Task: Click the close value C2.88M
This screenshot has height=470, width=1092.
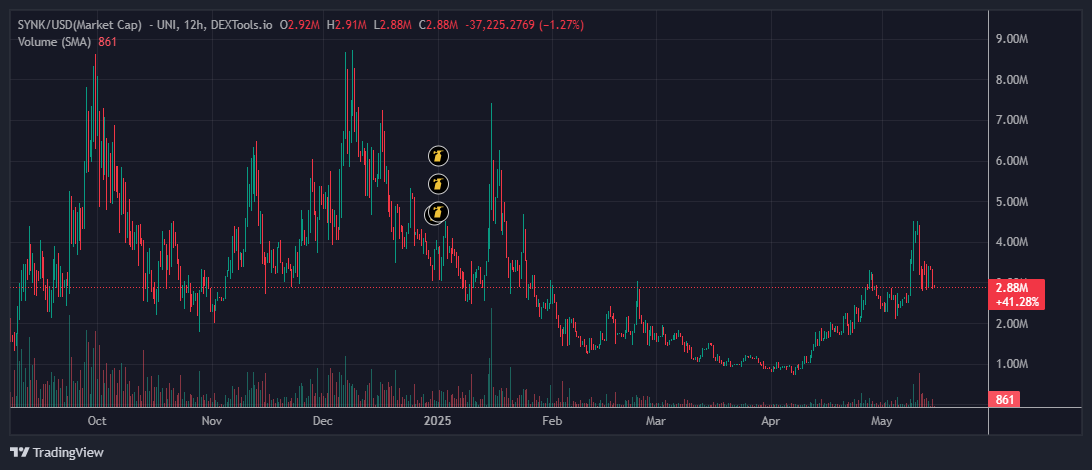Action: [437, 25]
